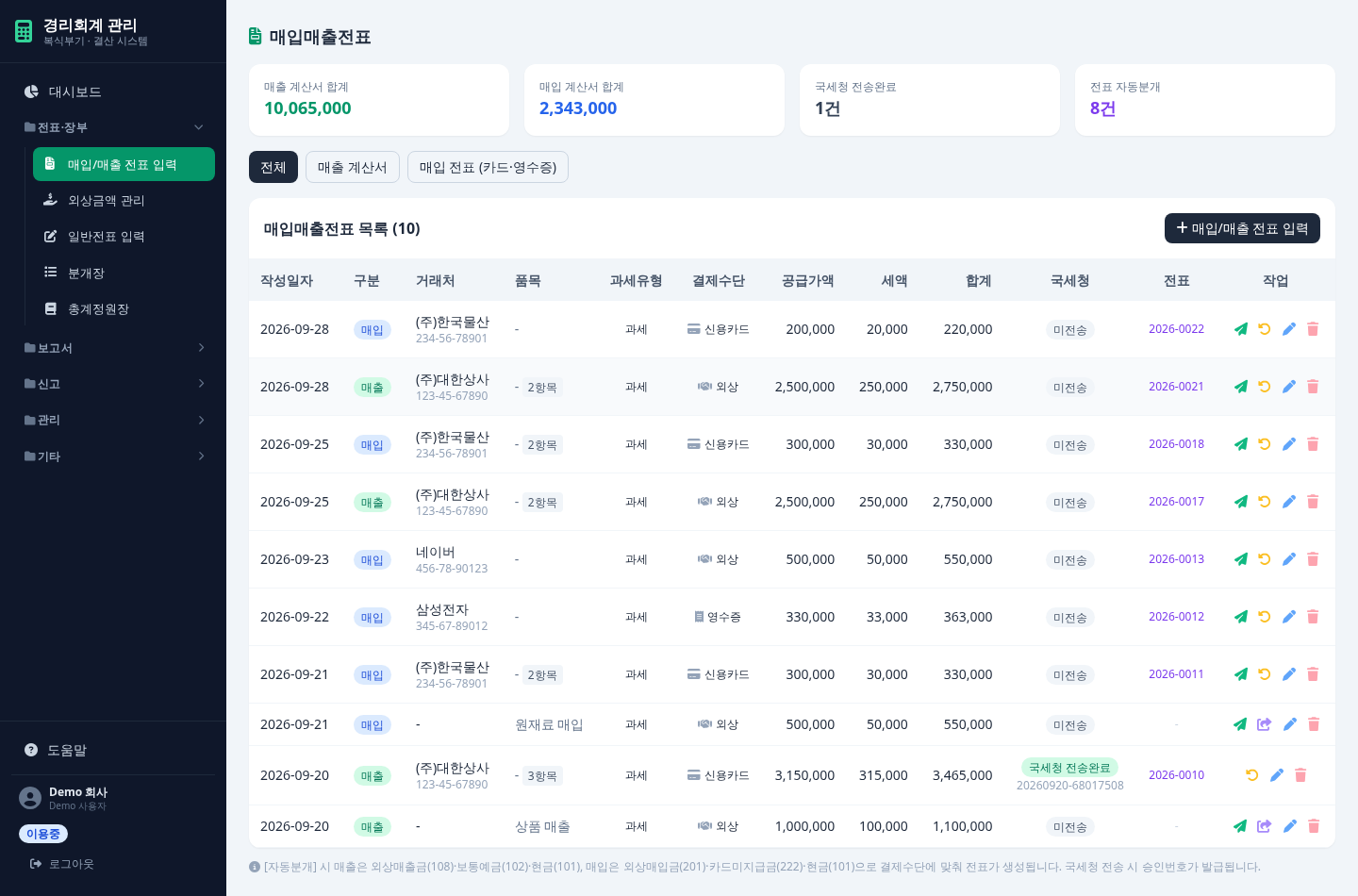The height and width of the screenshot is (896, 1358).
Task: Open 총계정원장 page
Action: (124, 308)
